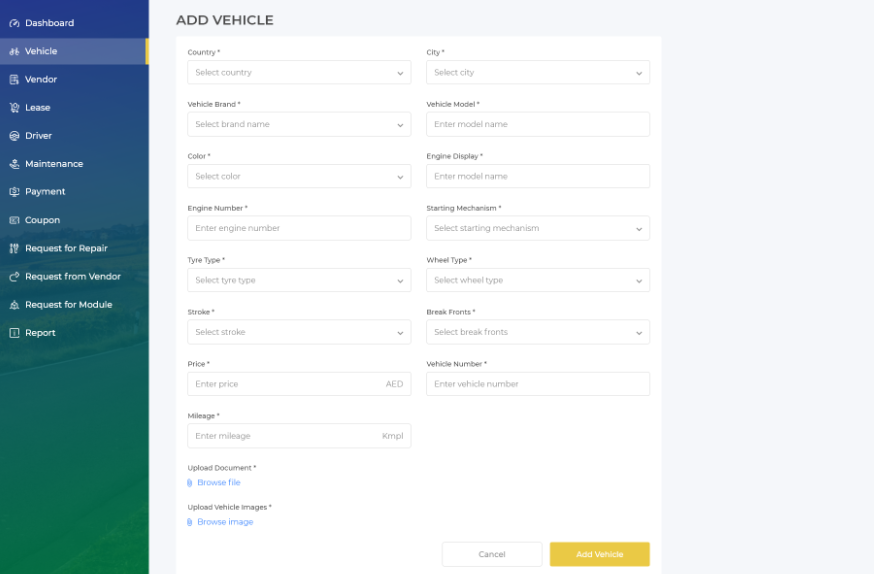Click the Request for Module icon
Viewport: 874px width, 574px height.
pyautogui.click(x=14, y=305)
